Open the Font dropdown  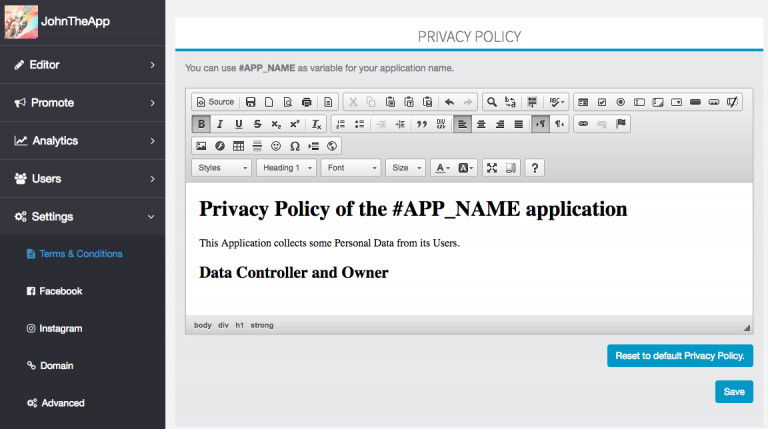351,168
